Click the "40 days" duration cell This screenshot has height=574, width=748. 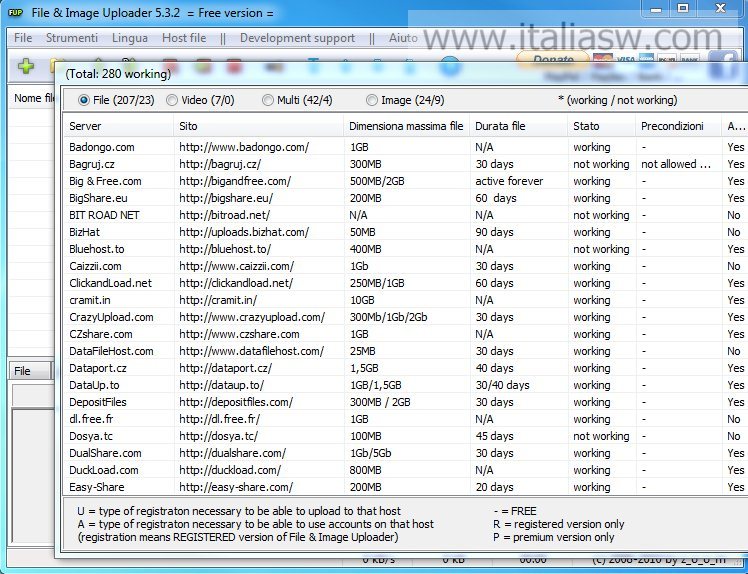click(x=494, y=368)
